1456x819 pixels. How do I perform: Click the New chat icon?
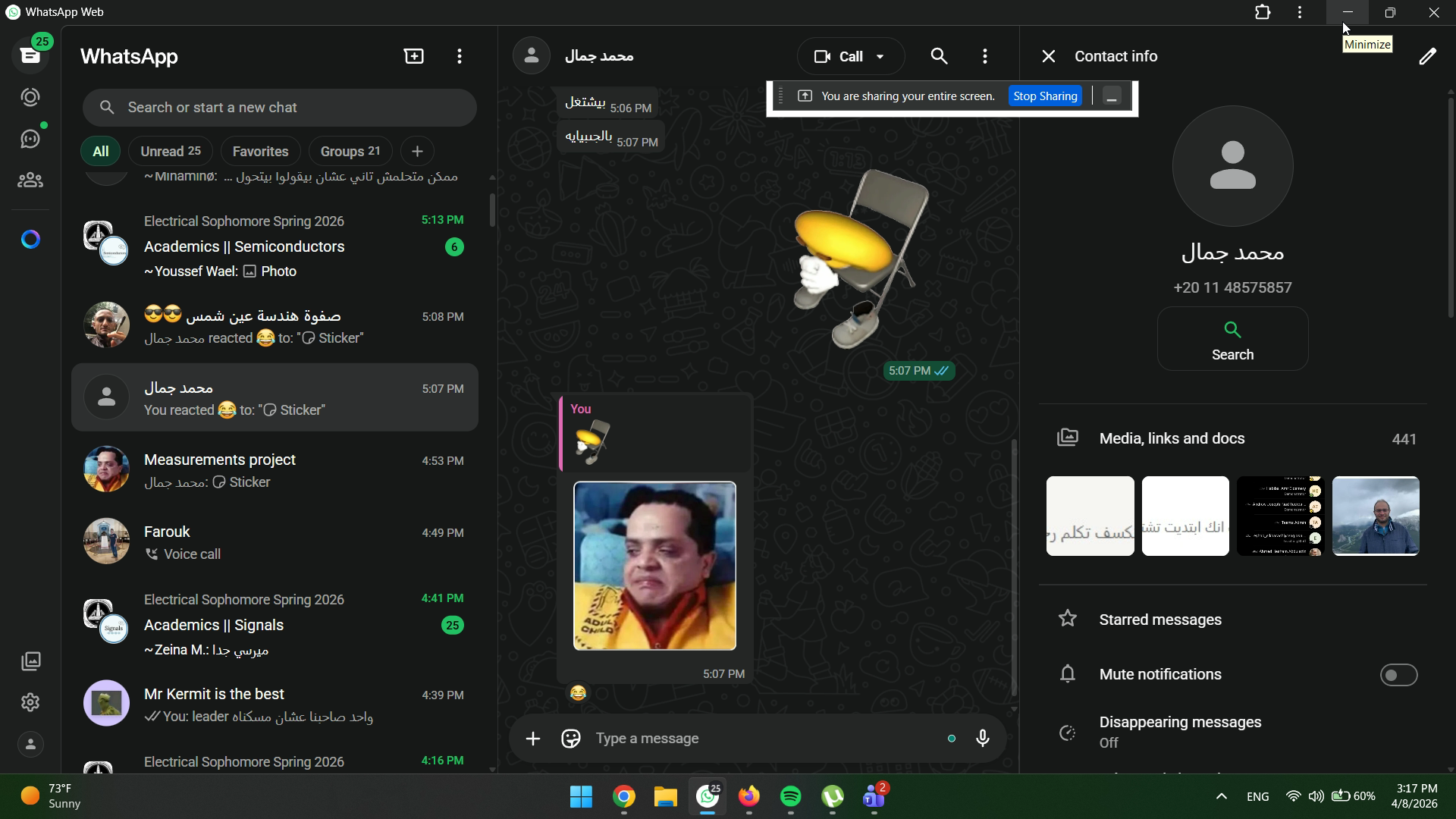414,56
